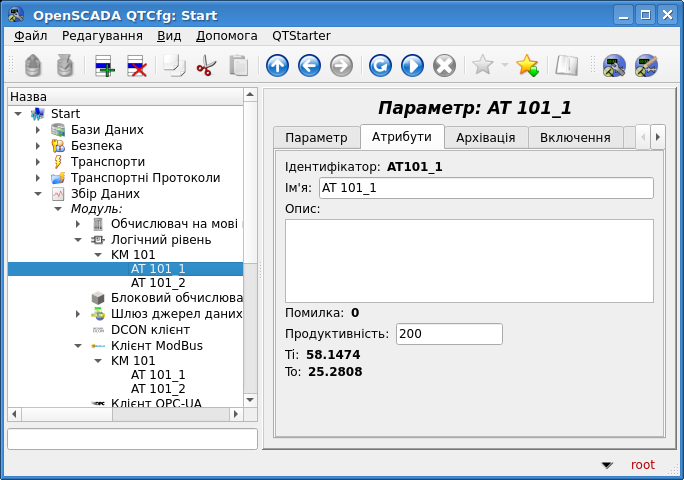Add a favorite with the star-plus icon
The height and width of the screenshot is (480, 684).
click(x=527, y=66)
